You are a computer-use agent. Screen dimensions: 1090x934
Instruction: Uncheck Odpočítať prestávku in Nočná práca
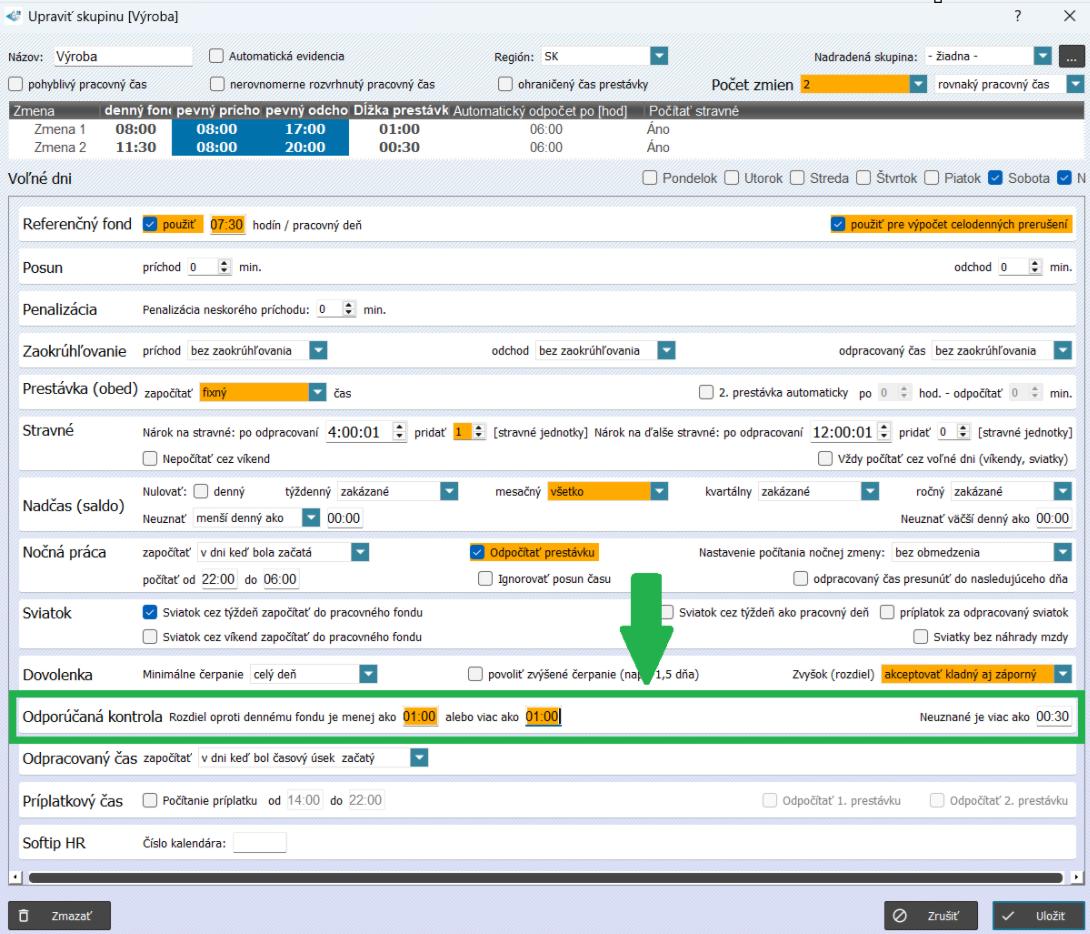(477, 552)
